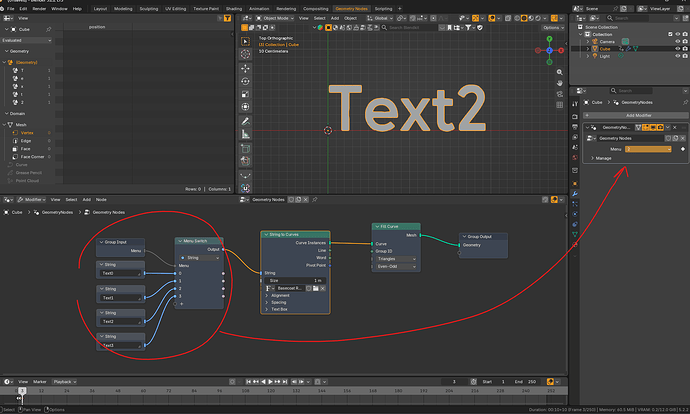Select the Cursor tool in viewport toolbar
690x414 pixels.
(x=246, y=54)
